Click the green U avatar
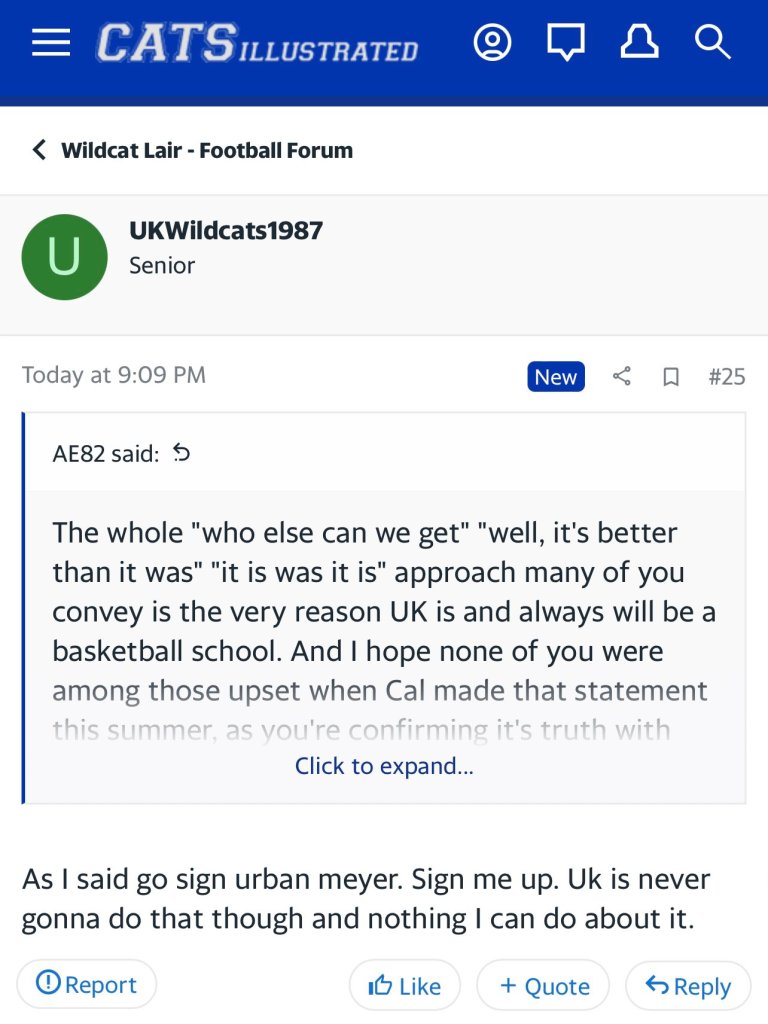768x1024 pixels. coord(64,257)
